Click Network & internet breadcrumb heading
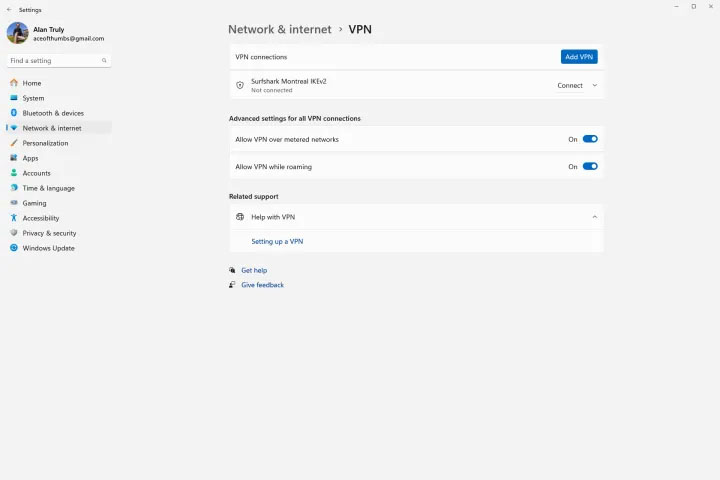The width and height of the screenshot is (720, 480). pos(280,29)
